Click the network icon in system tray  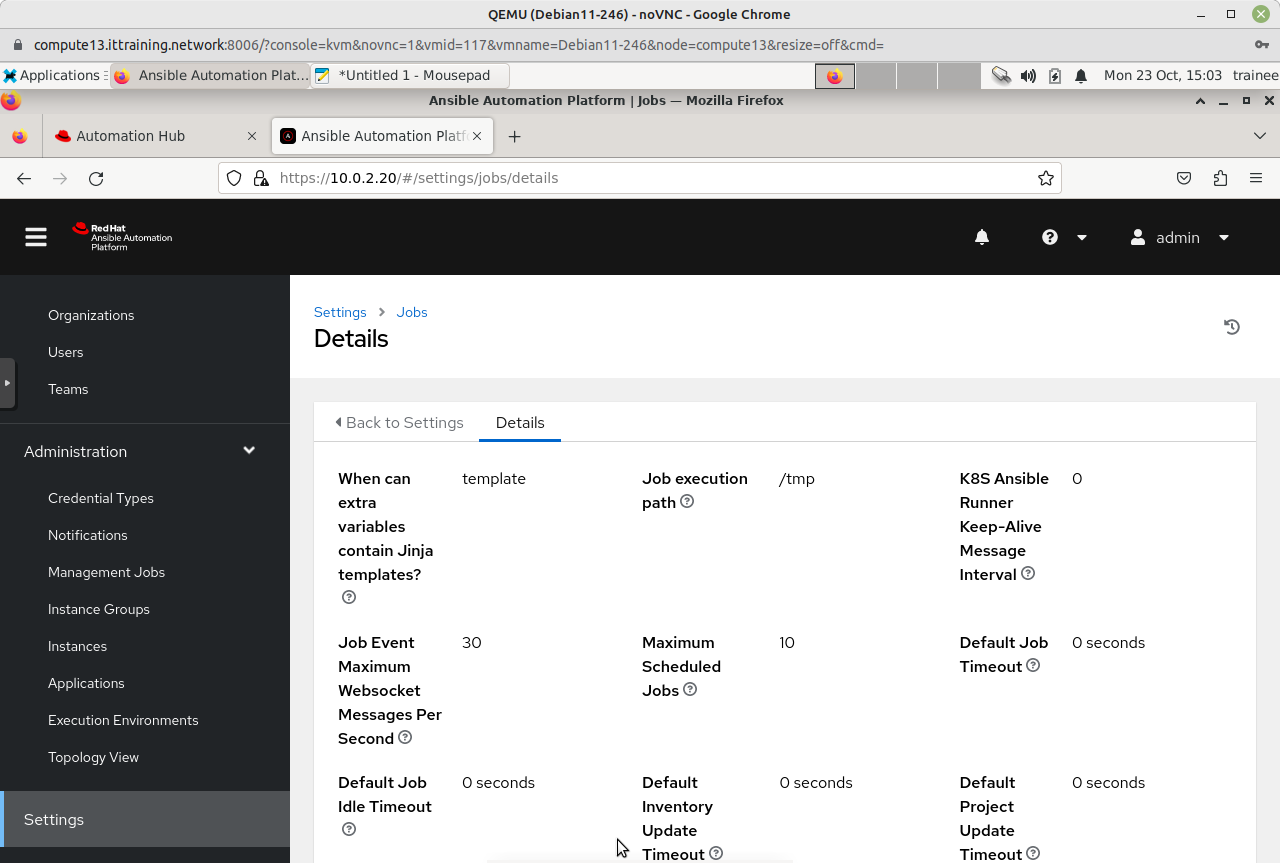[x=1001, y=75]
